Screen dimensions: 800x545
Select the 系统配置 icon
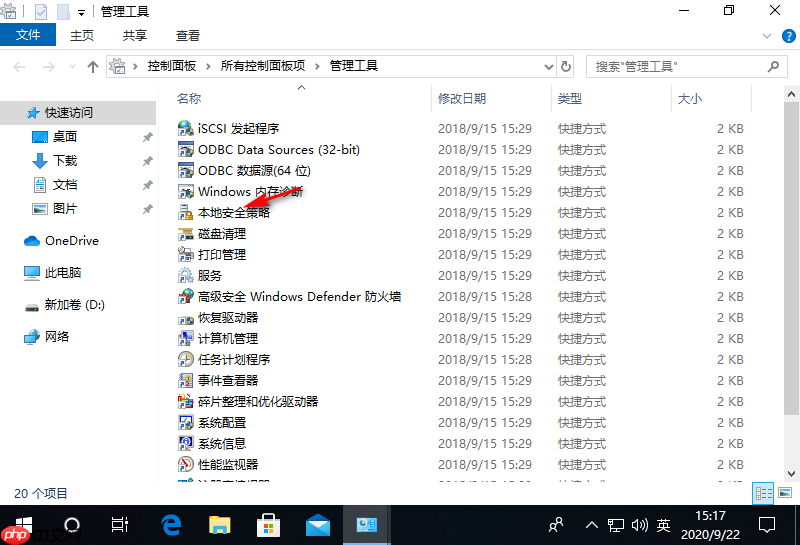pyautogui.click(x=185, y=423)
